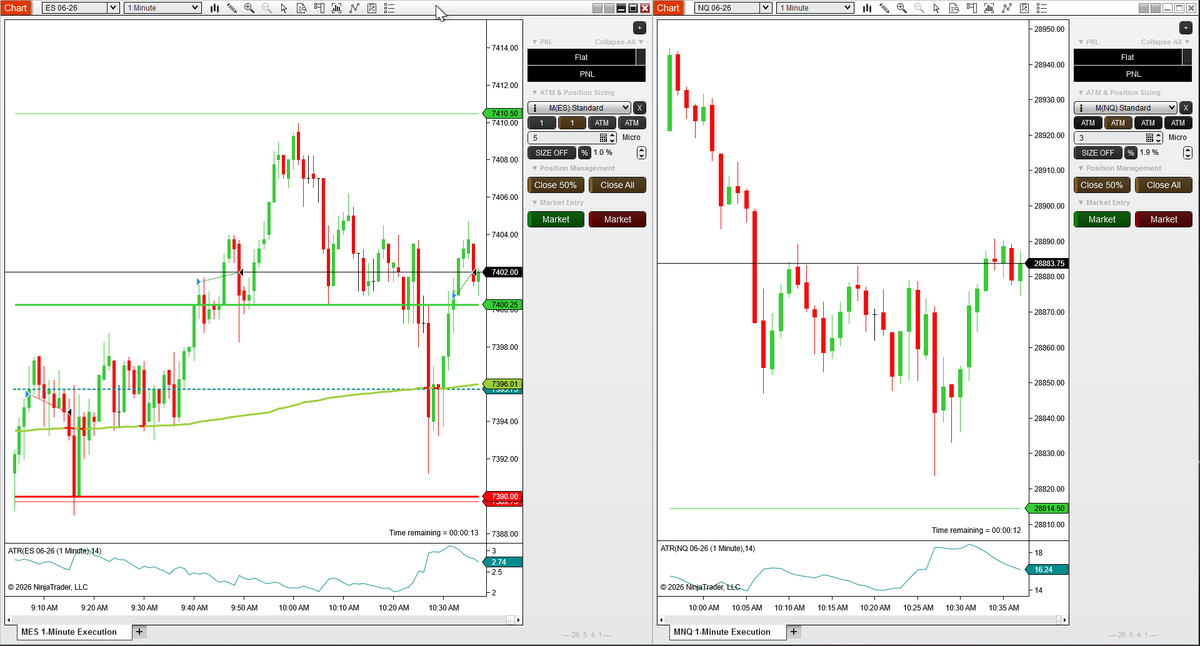
Task: Select pointer cursor tool in NQ chart
Action: [936, 8]
